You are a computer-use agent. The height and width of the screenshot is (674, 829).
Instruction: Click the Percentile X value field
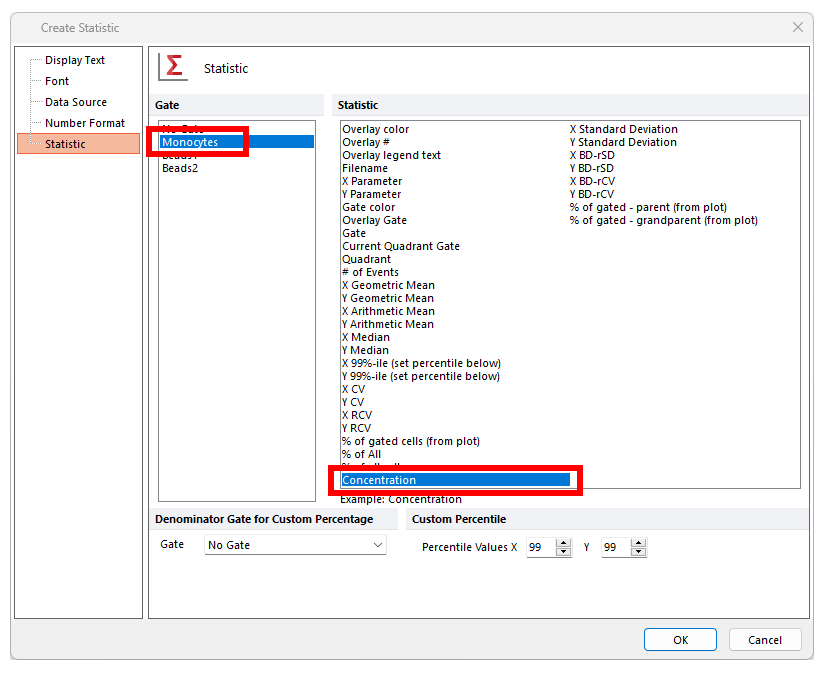click(x=540, y=547)
